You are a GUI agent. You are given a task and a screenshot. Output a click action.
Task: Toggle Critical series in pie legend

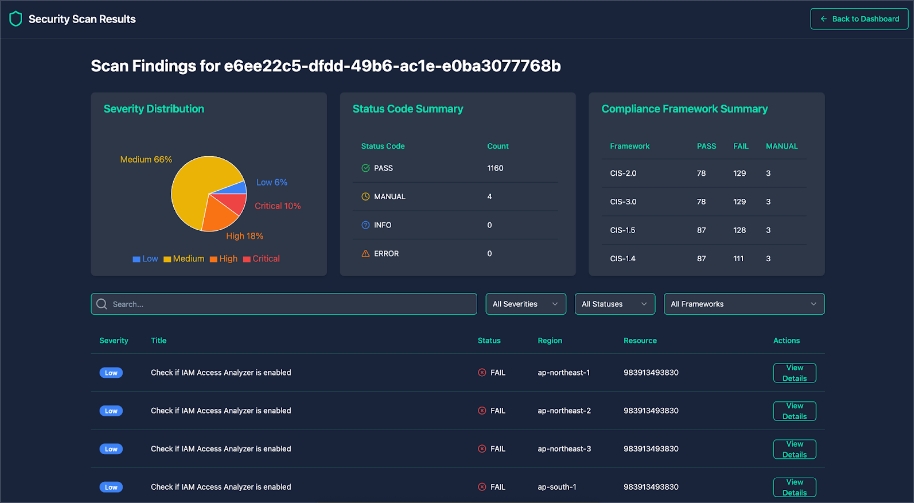(x=261, y=259)
